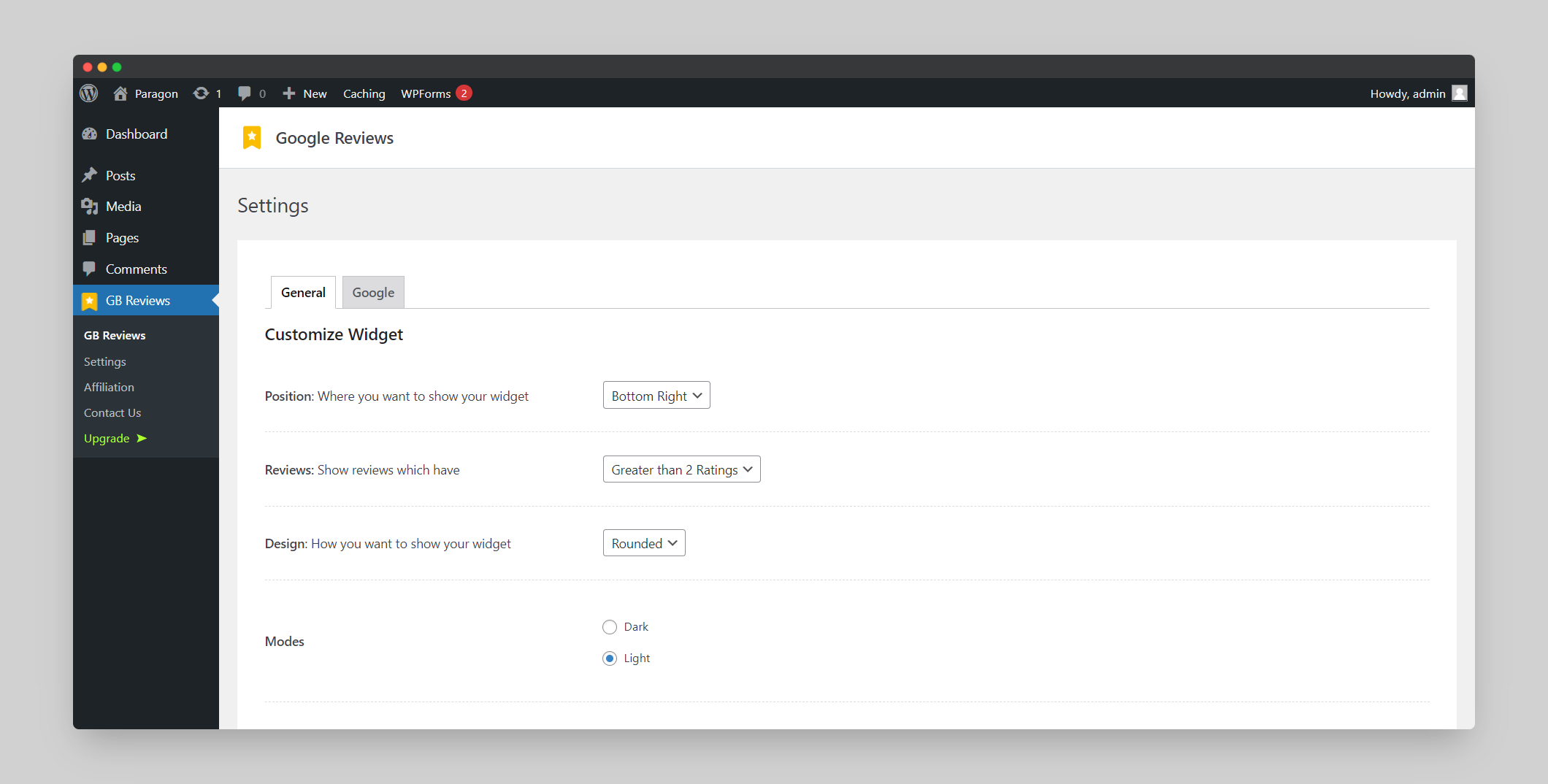
Task: Open the comments bubble icon in admin bar
Action: pyautogui.click(x=245, y=93)
